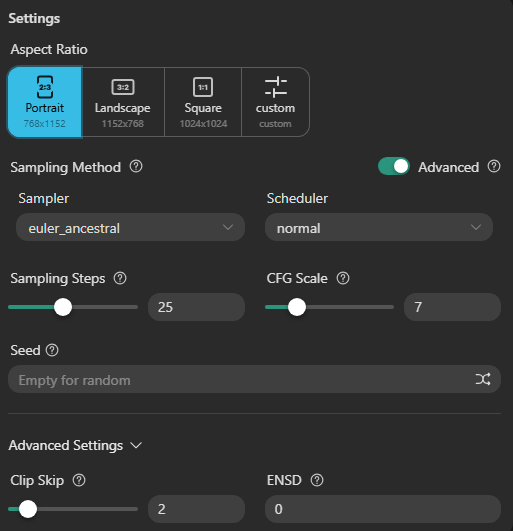Screen dimensions: 513x531
Task: Click the Clip Skip slider handle
Action: [28, 509]
